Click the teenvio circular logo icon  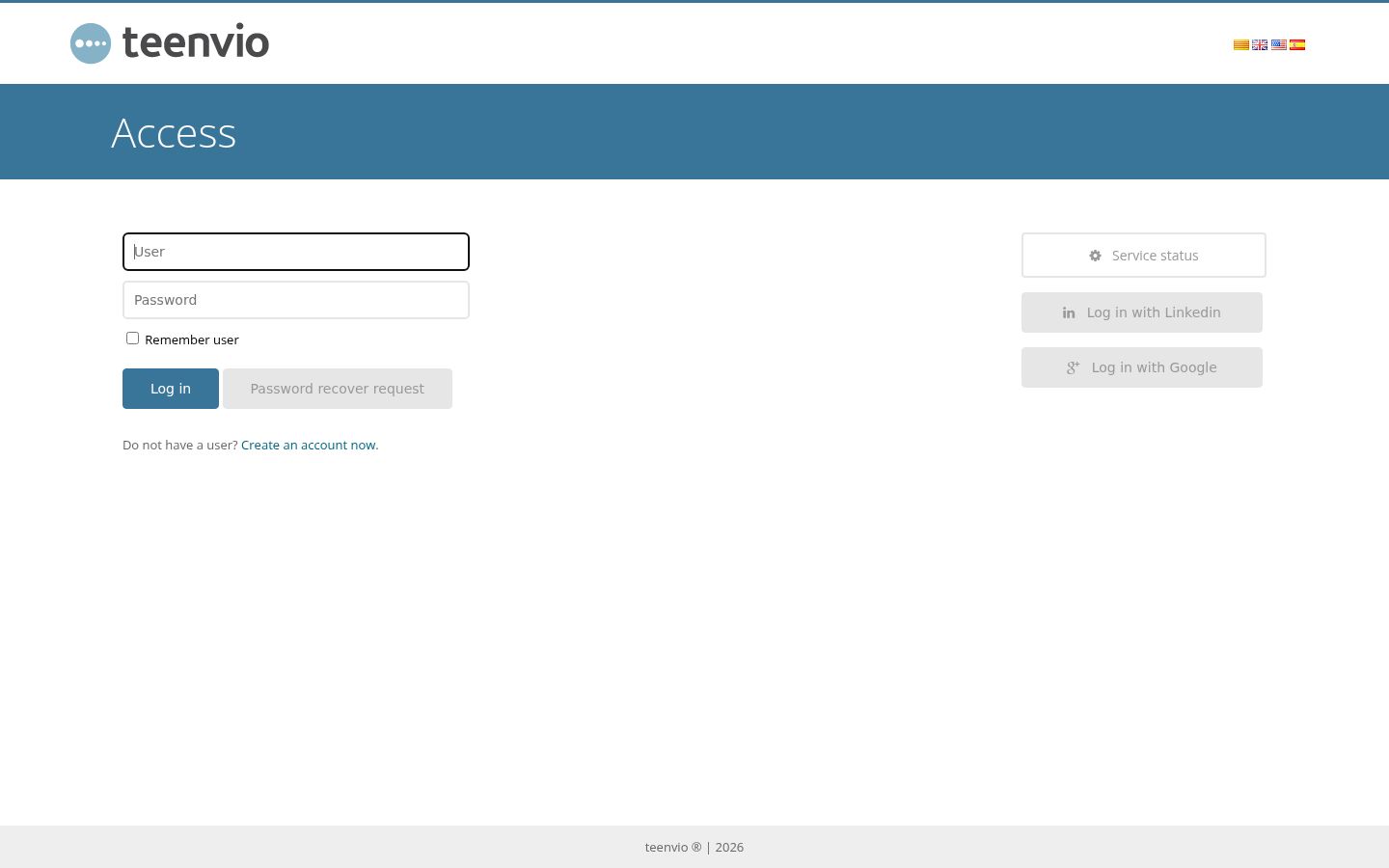coord(91,43)
